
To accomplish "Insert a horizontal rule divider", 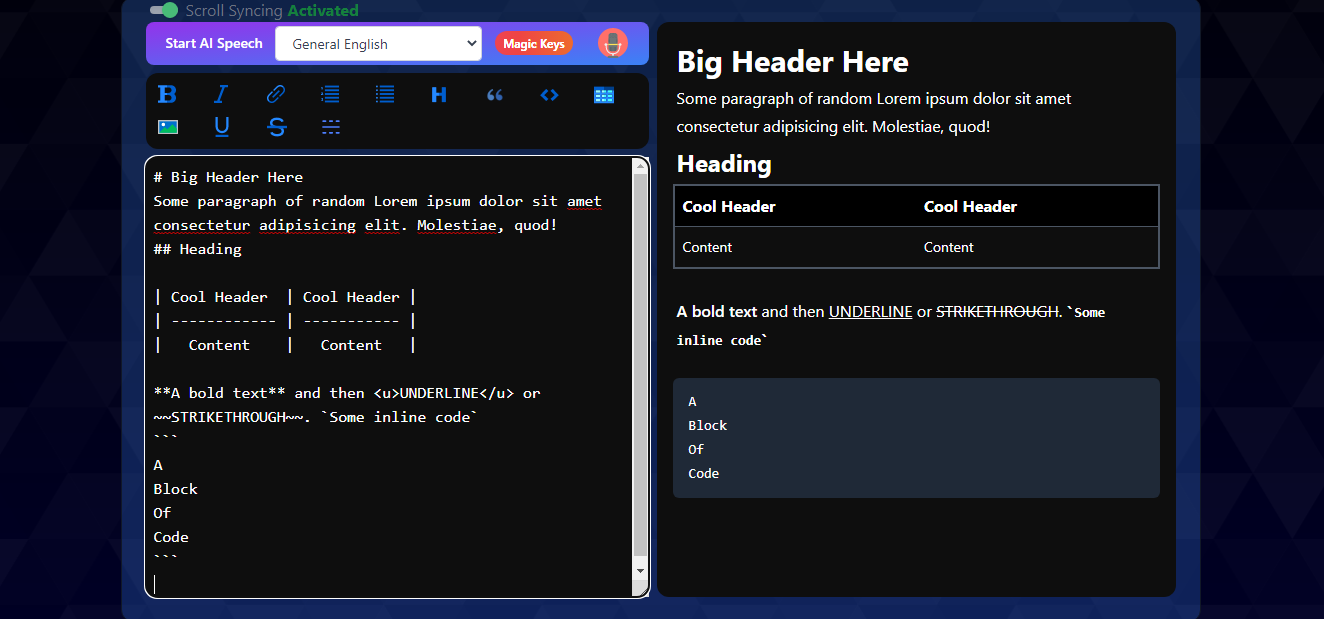I will pos(331,127).
